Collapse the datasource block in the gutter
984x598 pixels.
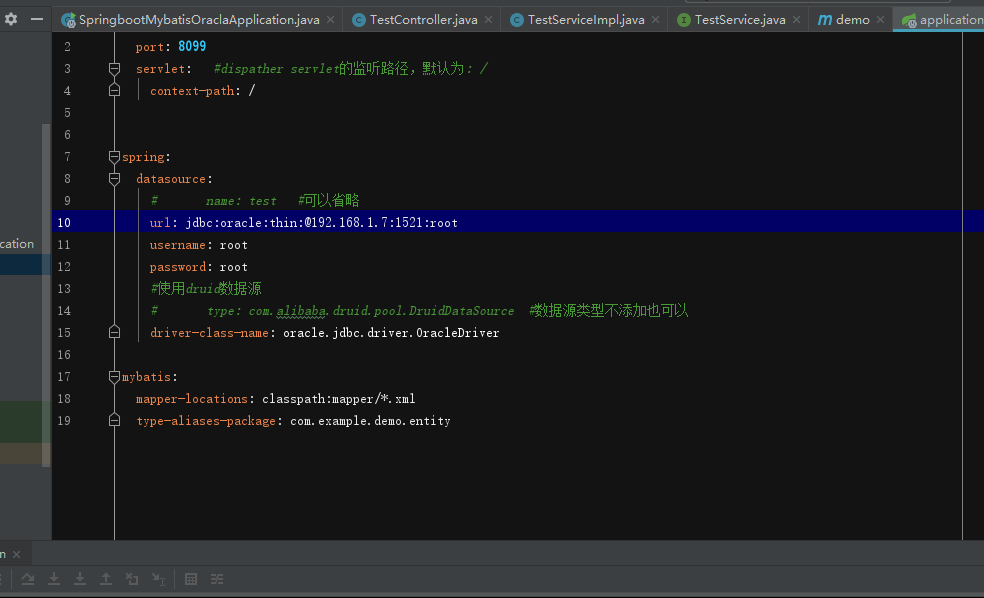(113, 178)
